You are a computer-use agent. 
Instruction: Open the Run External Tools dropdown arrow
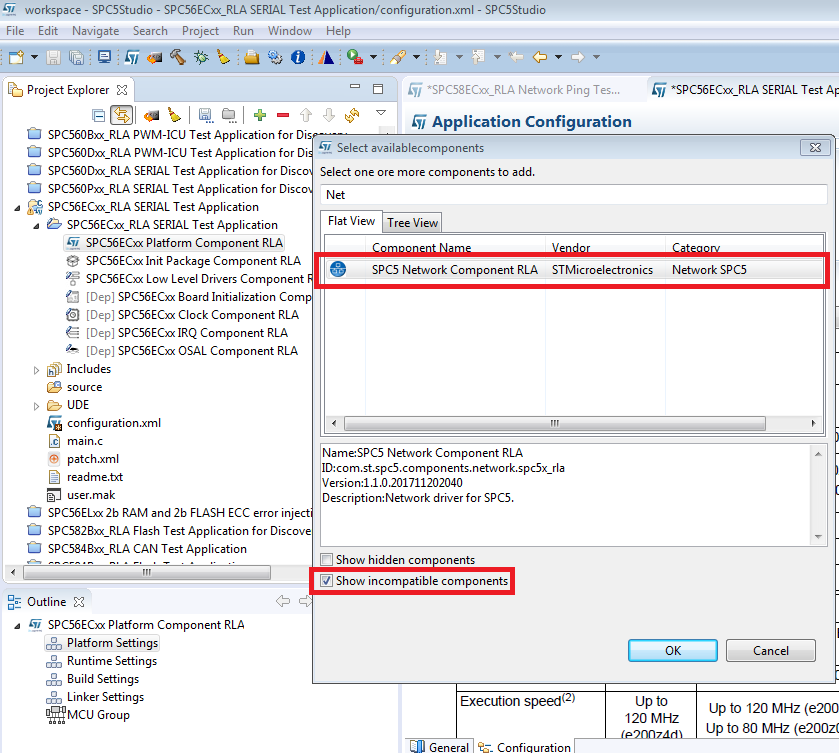click(x=373, y=57)
